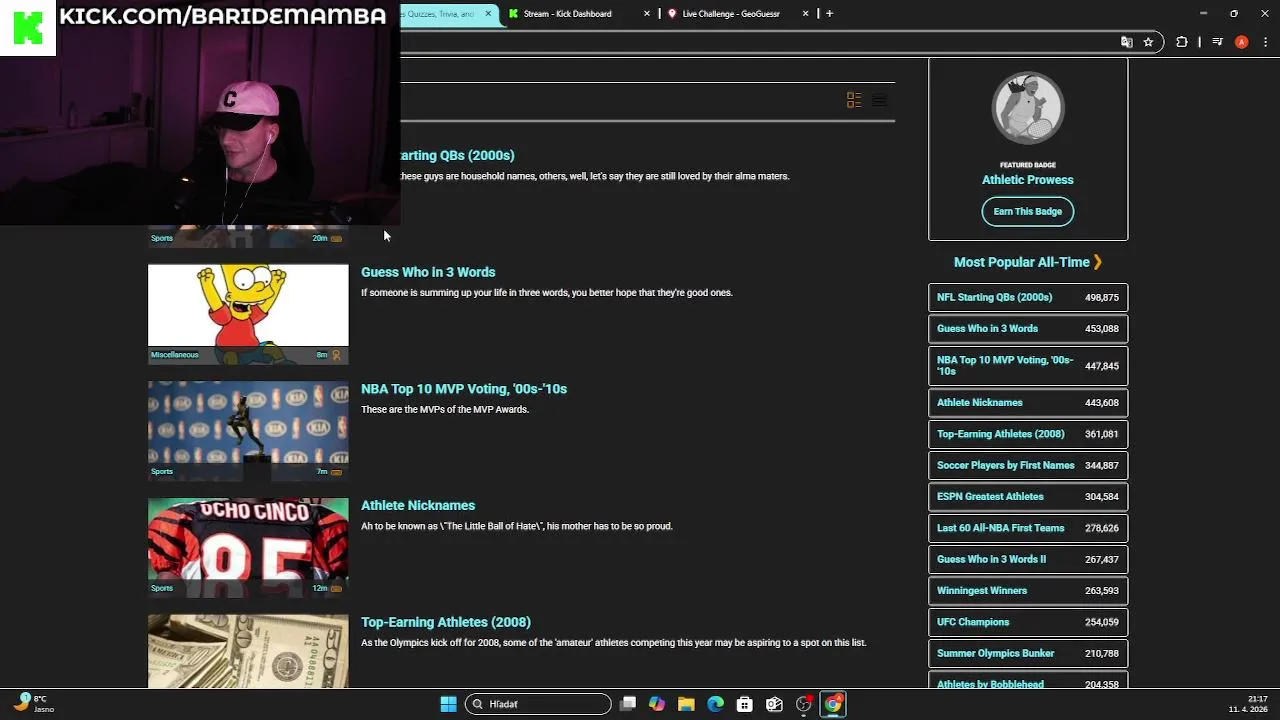Image resolution: width=1280 pixels, height=720 pixels.
Task: Open the Chrome three-dot menu
Action: tap(1266, 42)
